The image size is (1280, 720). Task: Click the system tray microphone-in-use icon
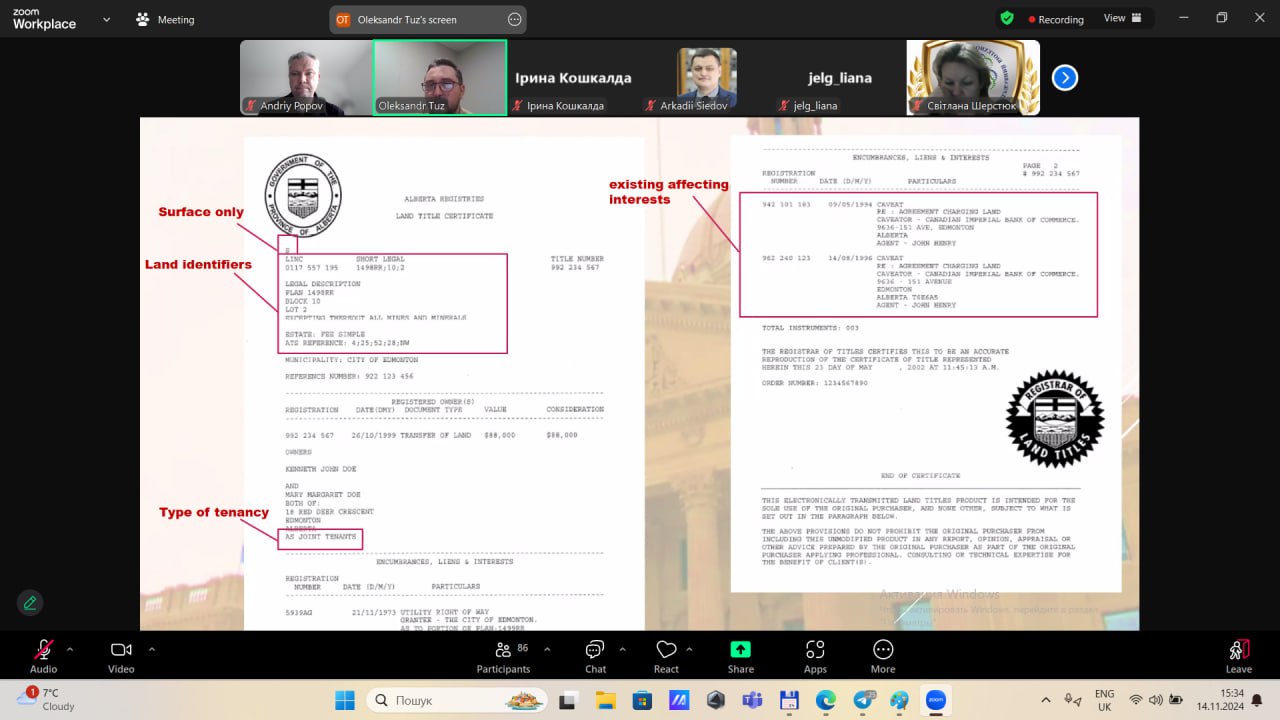tap(1072, 699)
